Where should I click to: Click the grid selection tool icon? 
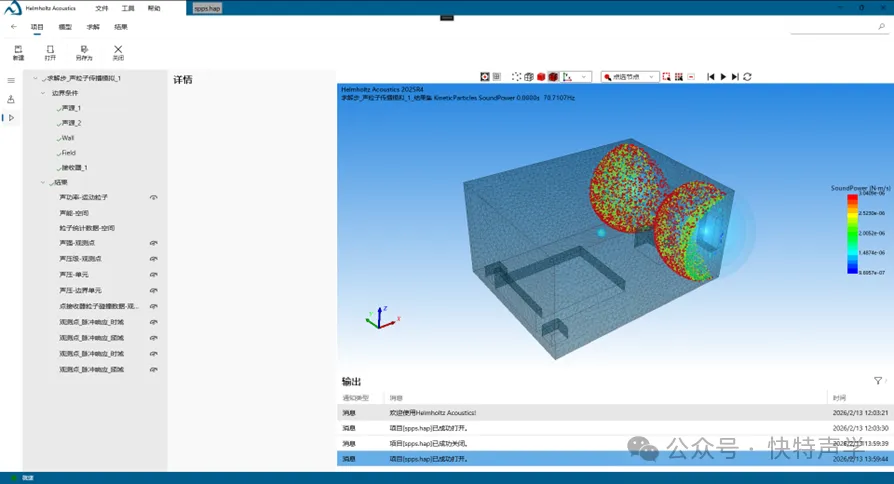click(678, 76)
